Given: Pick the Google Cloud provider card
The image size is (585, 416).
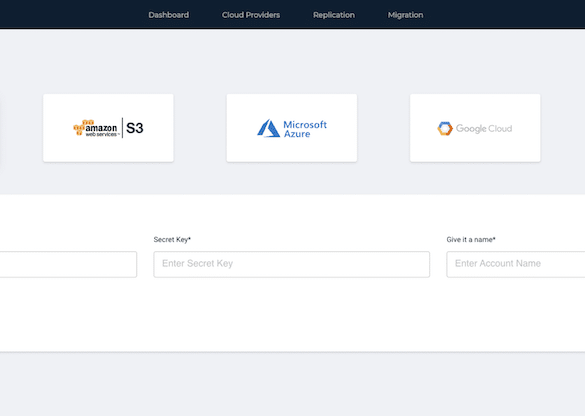Looking at the screenshot, I should tap(475, 128).
